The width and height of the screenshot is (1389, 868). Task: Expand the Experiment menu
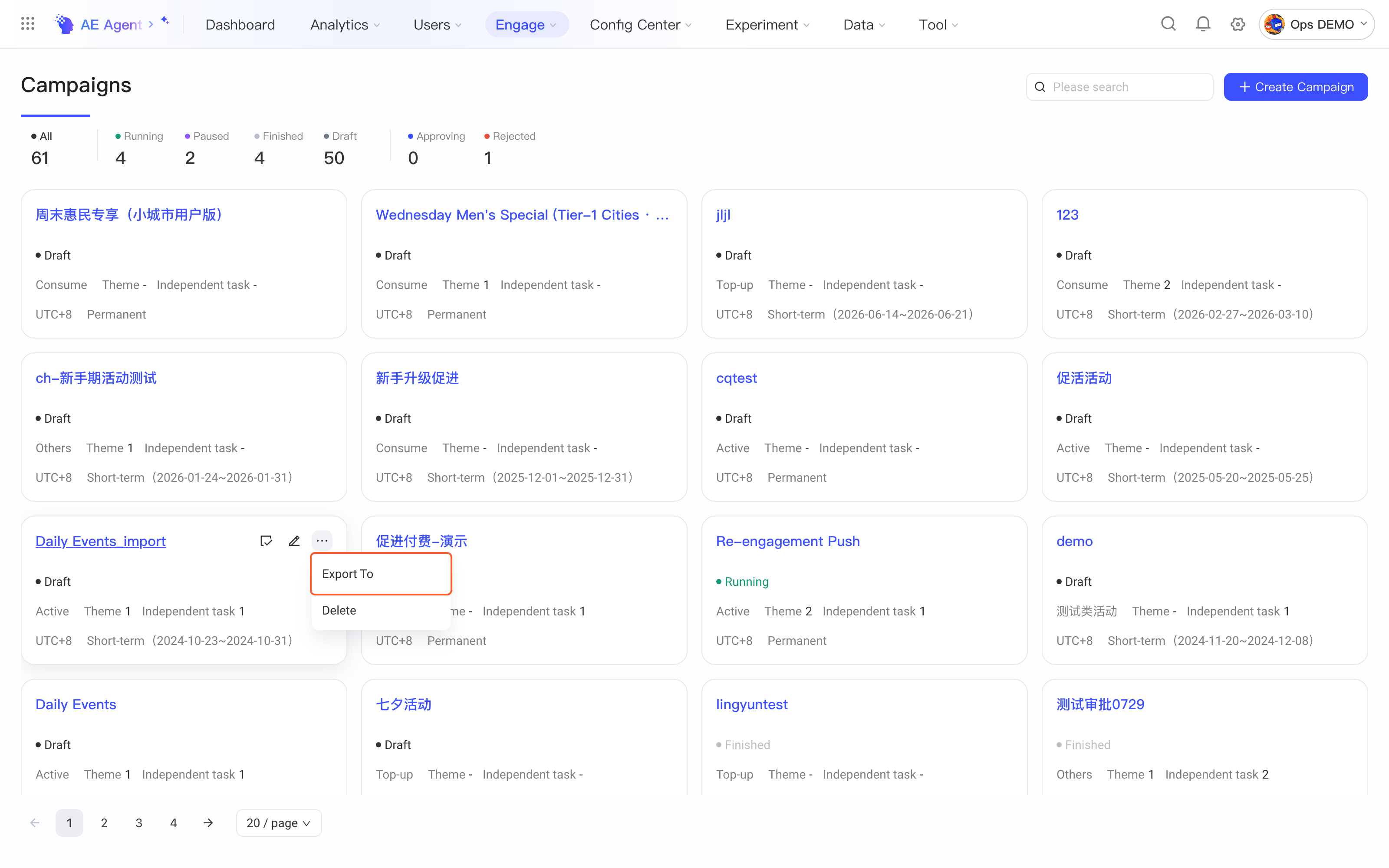tap(767, 25)
